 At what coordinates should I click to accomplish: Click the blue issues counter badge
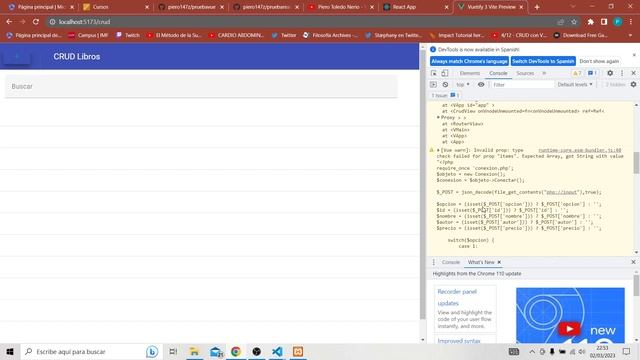pos(592,73)
